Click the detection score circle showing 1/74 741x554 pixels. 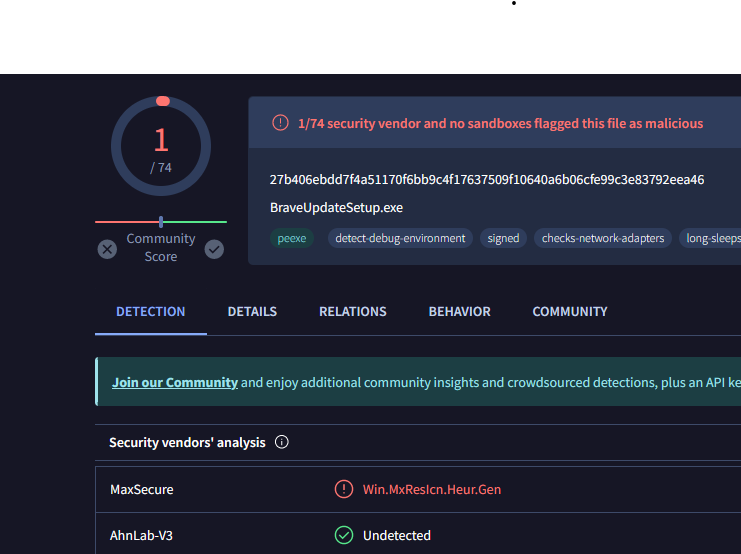161,146
